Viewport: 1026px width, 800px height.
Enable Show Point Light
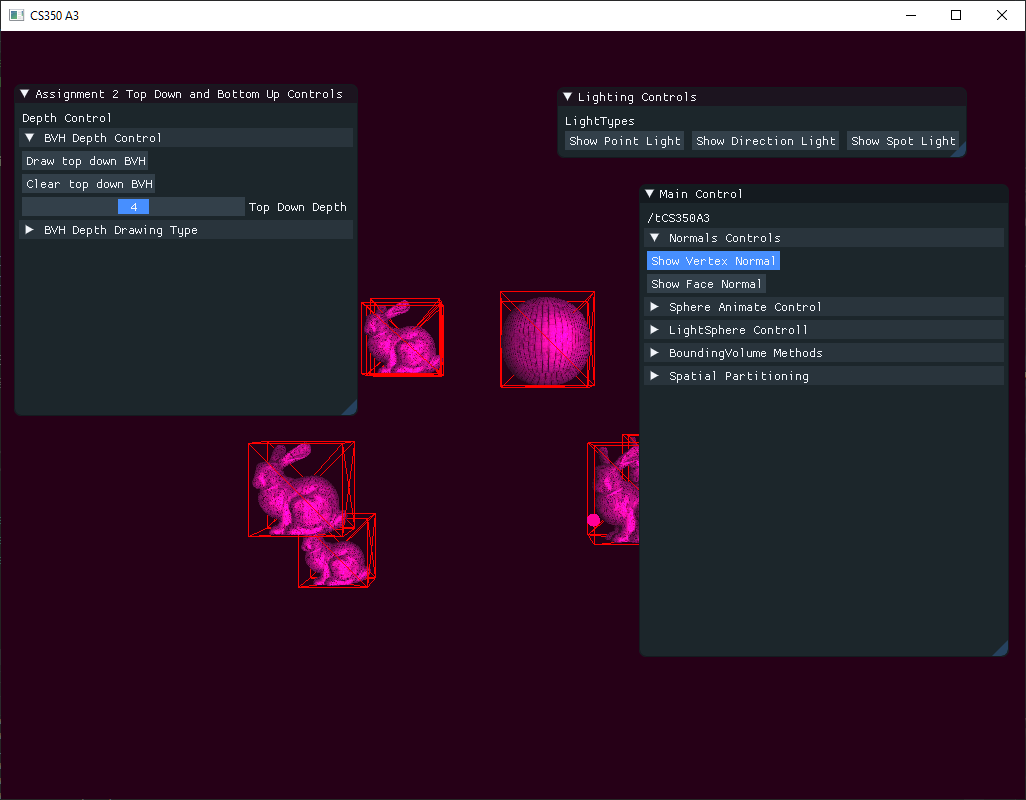(x=624, y=141)
